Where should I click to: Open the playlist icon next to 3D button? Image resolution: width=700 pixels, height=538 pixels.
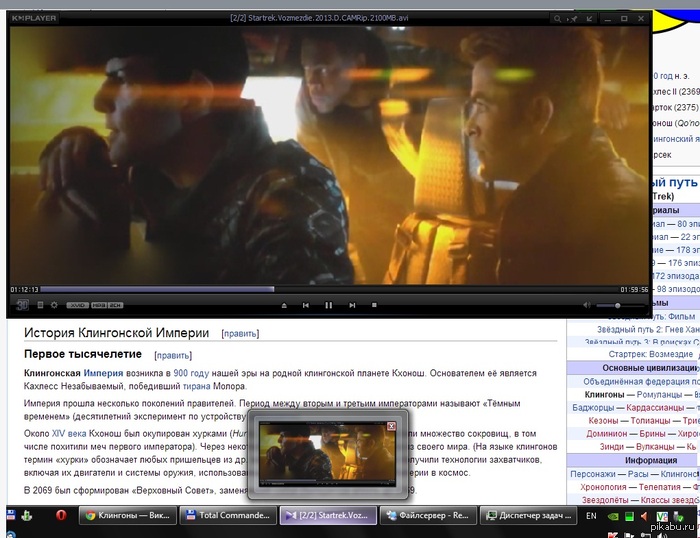pos(39,304)
